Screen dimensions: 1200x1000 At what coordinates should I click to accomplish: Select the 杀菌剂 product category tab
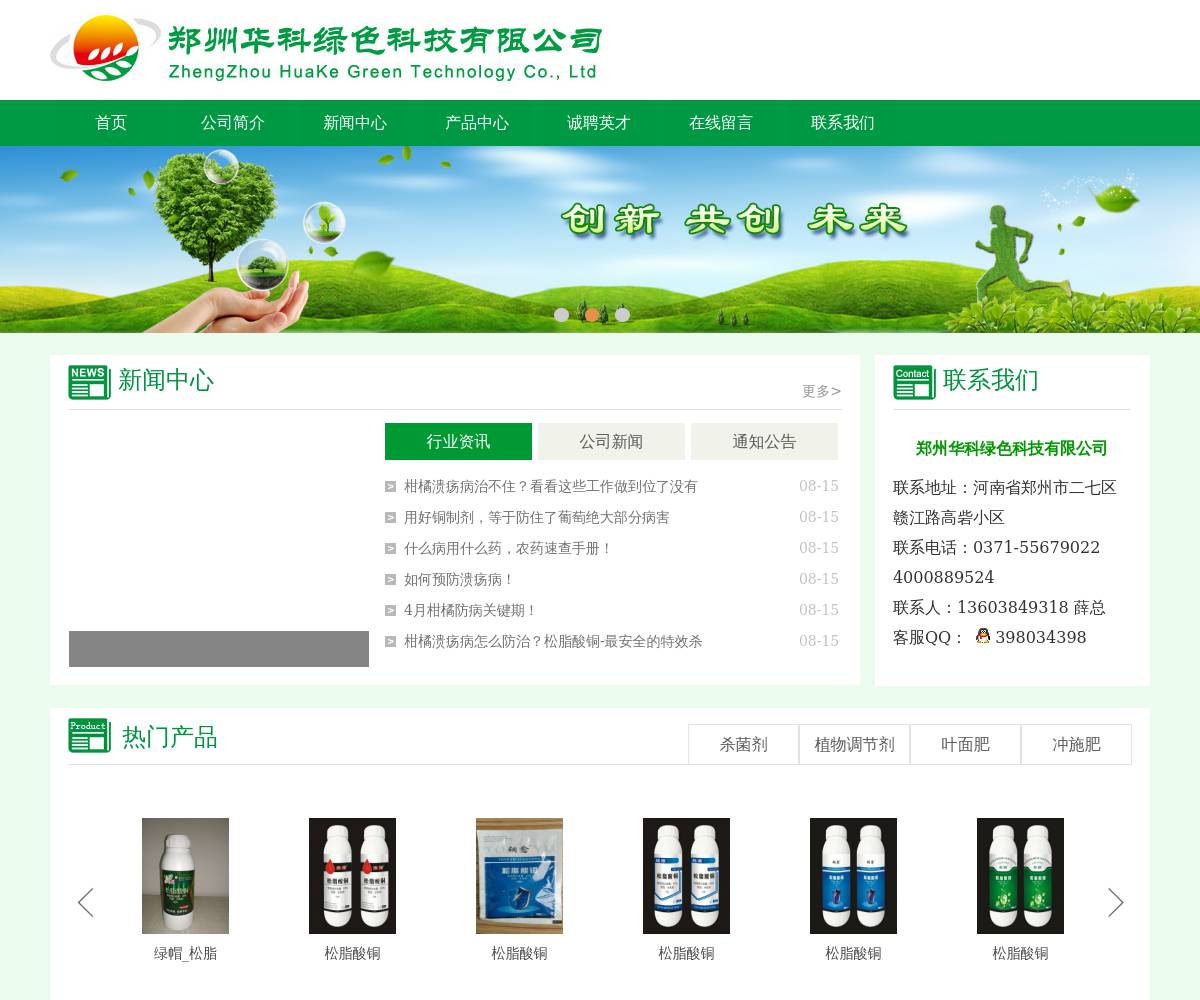pyautogui.click(x=744, y=744)
